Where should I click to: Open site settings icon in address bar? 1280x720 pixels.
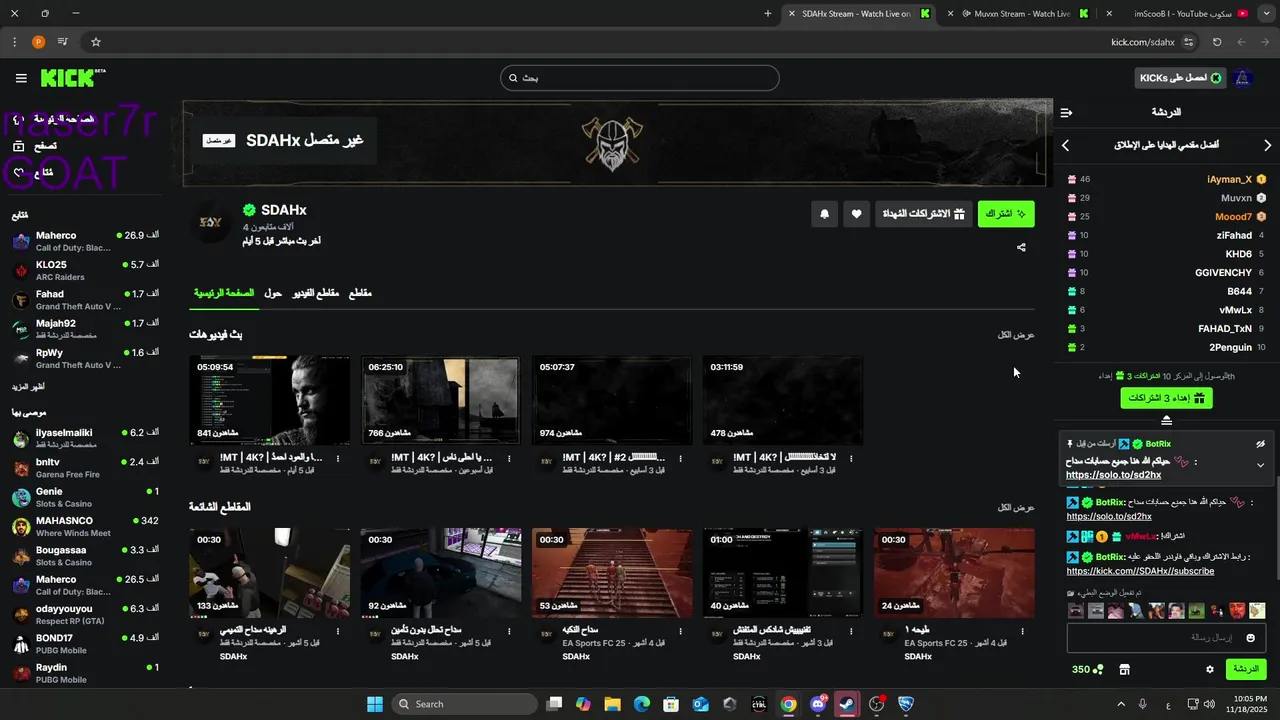[1189, 42]
